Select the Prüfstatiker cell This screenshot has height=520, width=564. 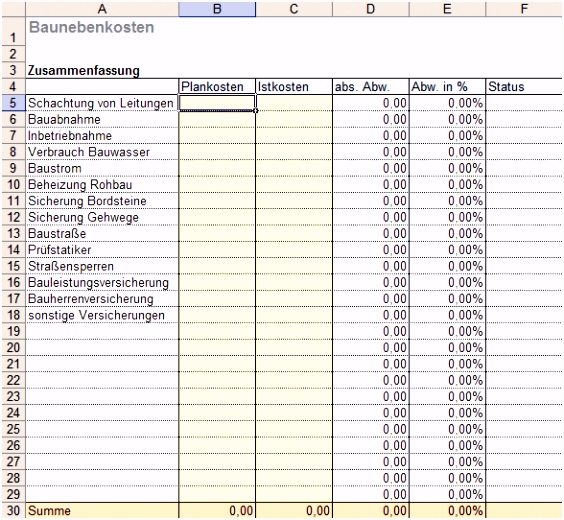[x=102, y=250]
